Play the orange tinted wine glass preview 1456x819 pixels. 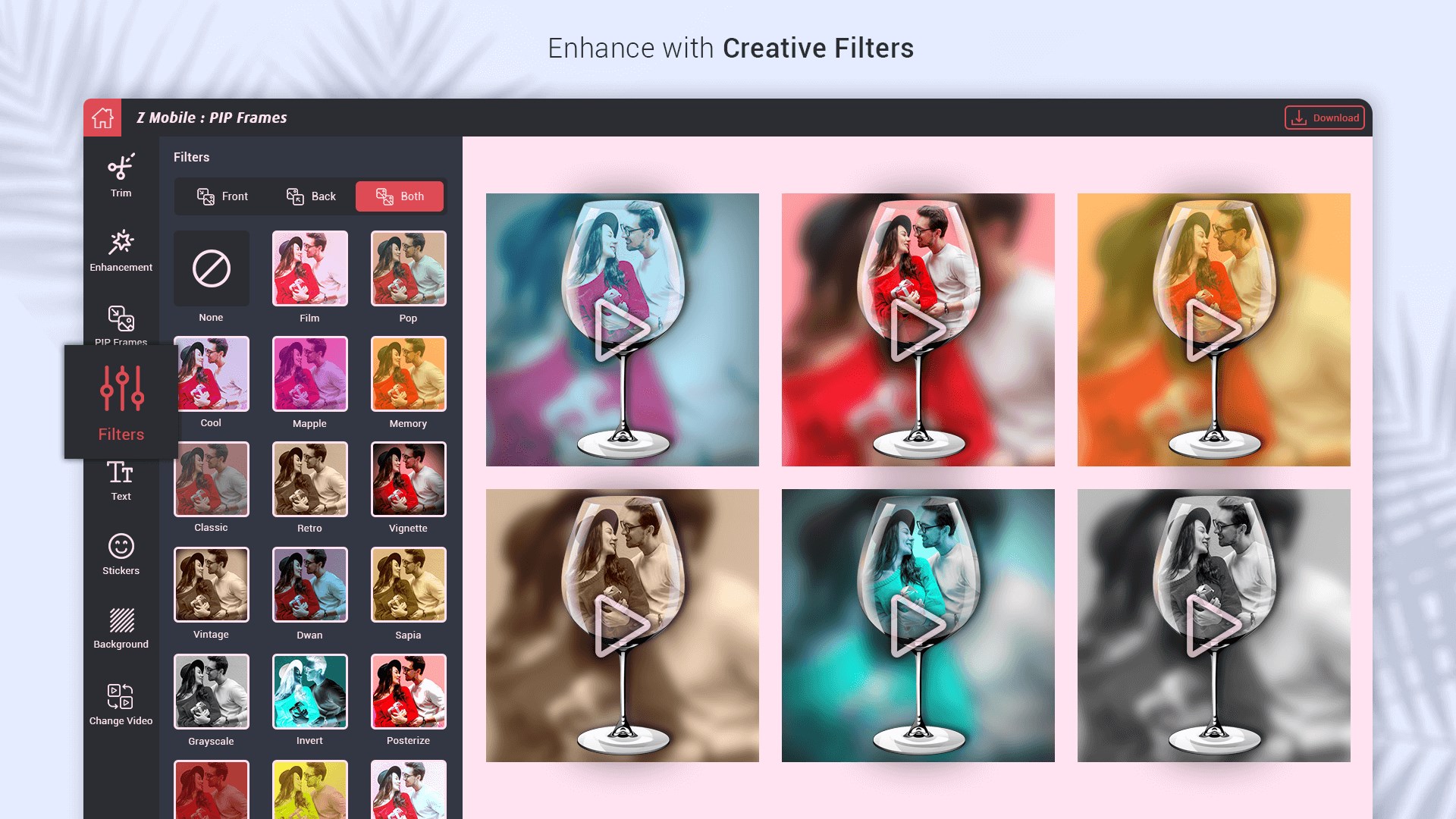pyautogui.click(x=1213, y=330)
